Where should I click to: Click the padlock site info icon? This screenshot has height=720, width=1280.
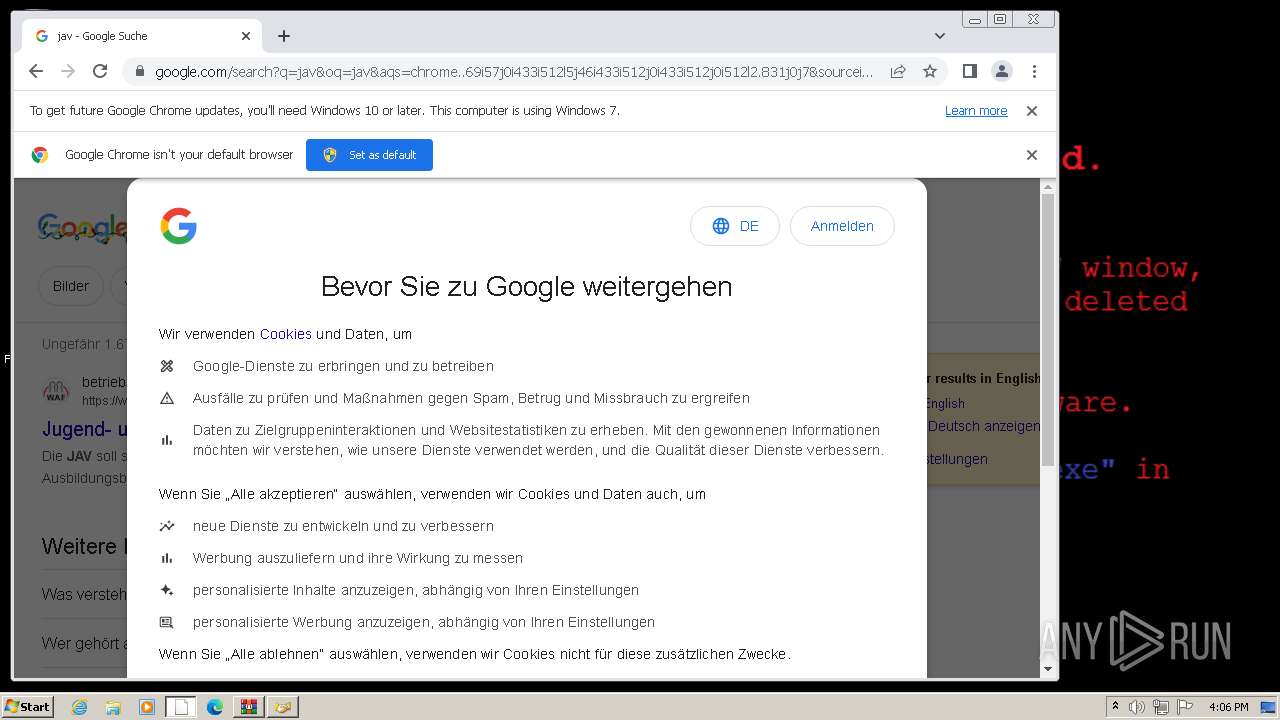tap(139, 71)
